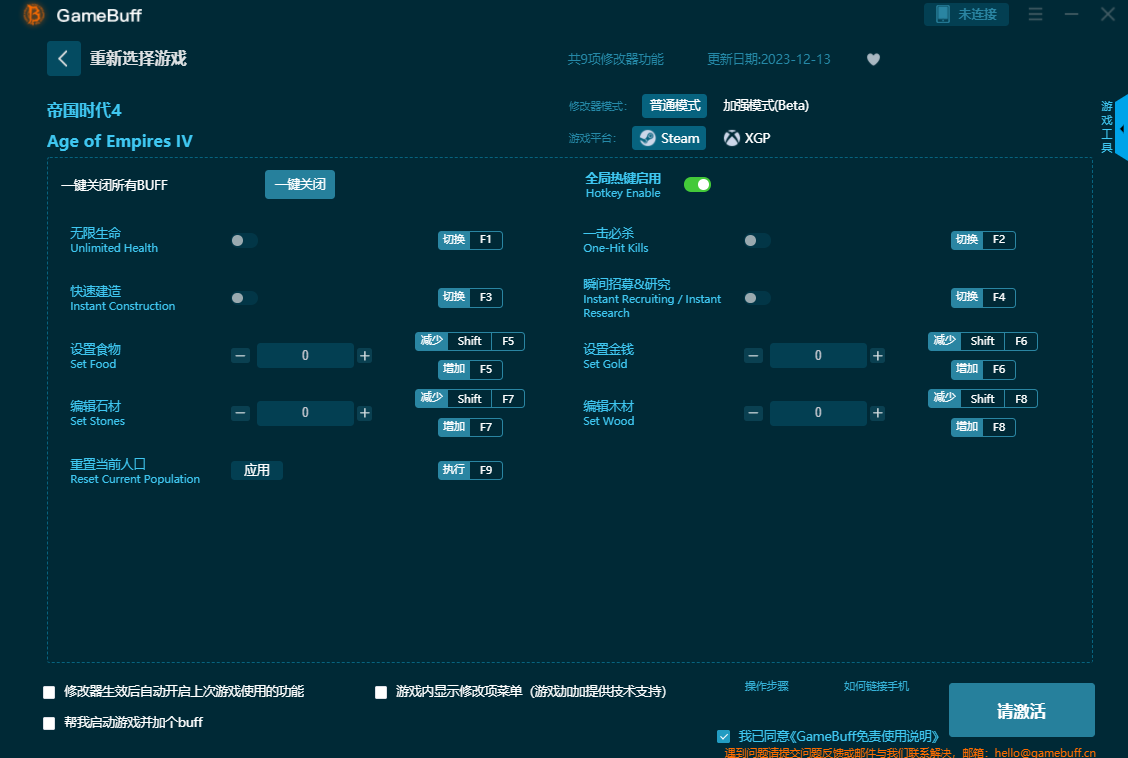Click the heart favorite icon

[x=873, y=59]
